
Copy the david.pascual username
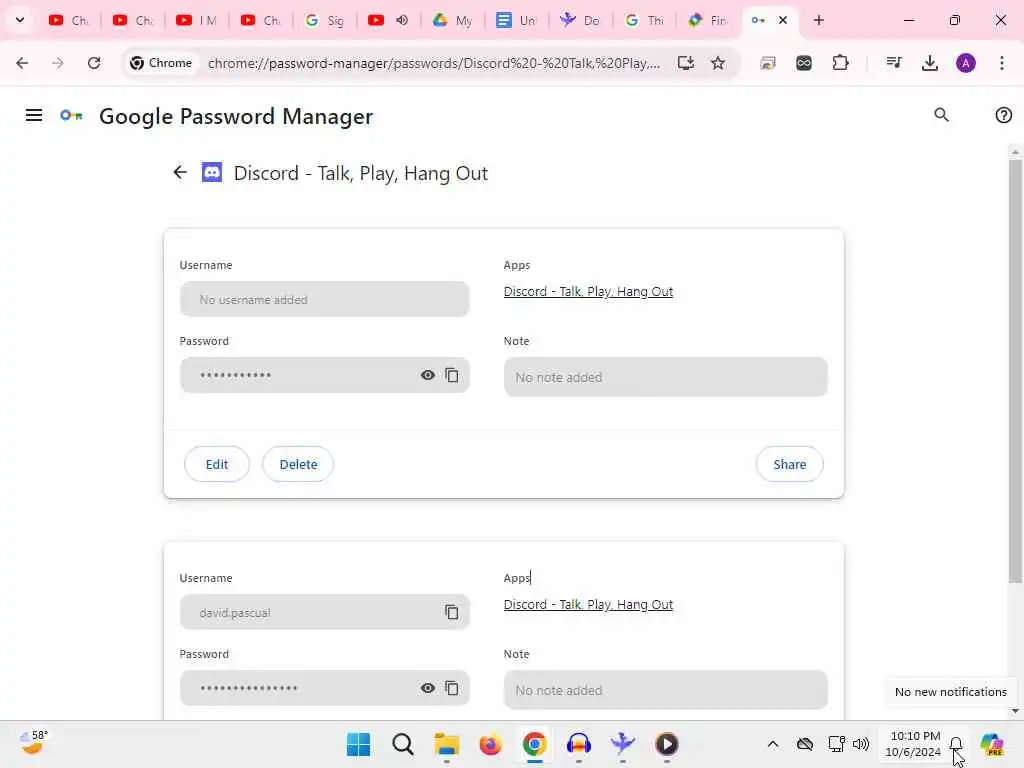tap(452, 612)
